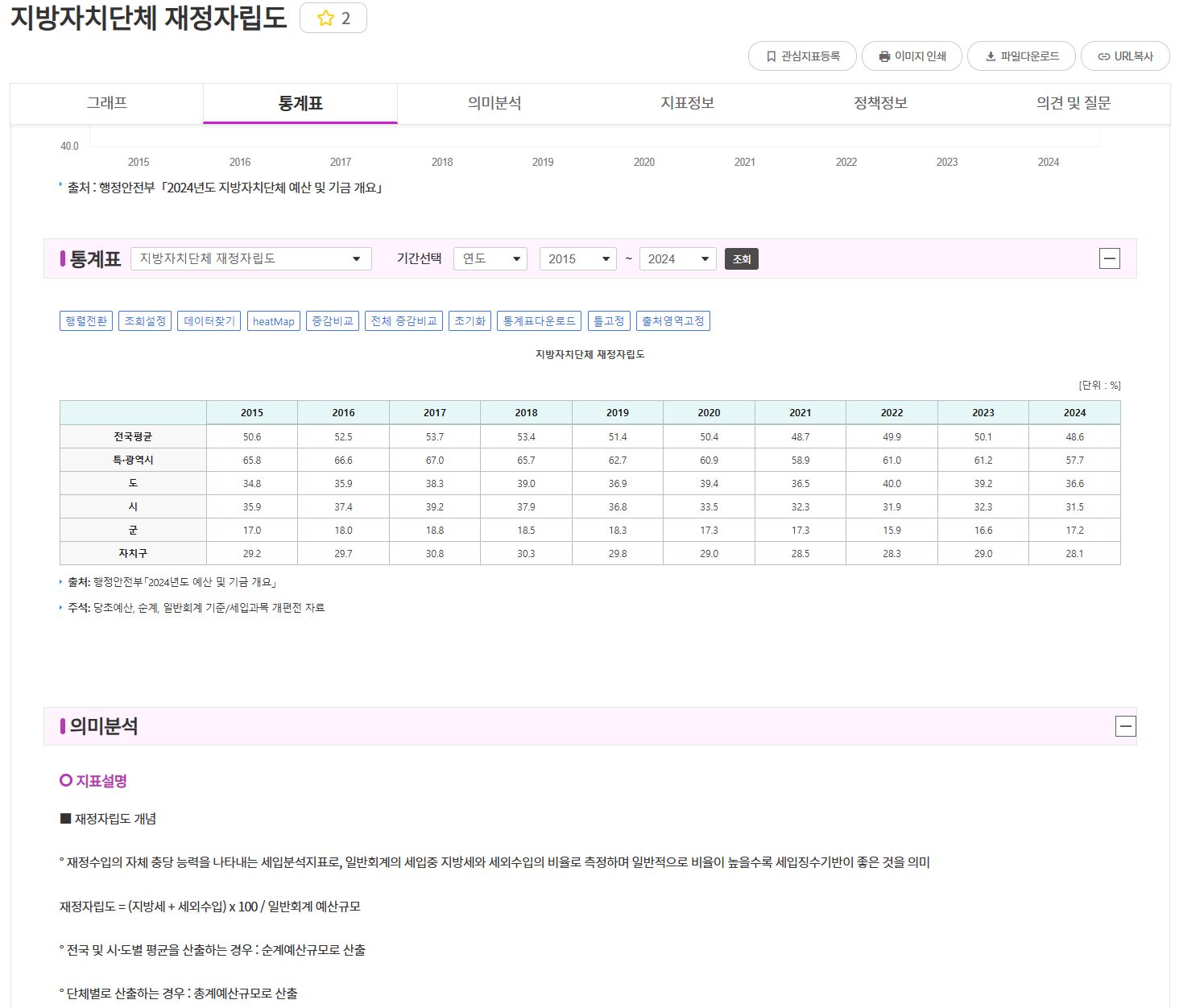Viewport: 1204px width, 1008px height.
Task: Collapse the 통계표 section with minus icon
Action: point(1110,258)
